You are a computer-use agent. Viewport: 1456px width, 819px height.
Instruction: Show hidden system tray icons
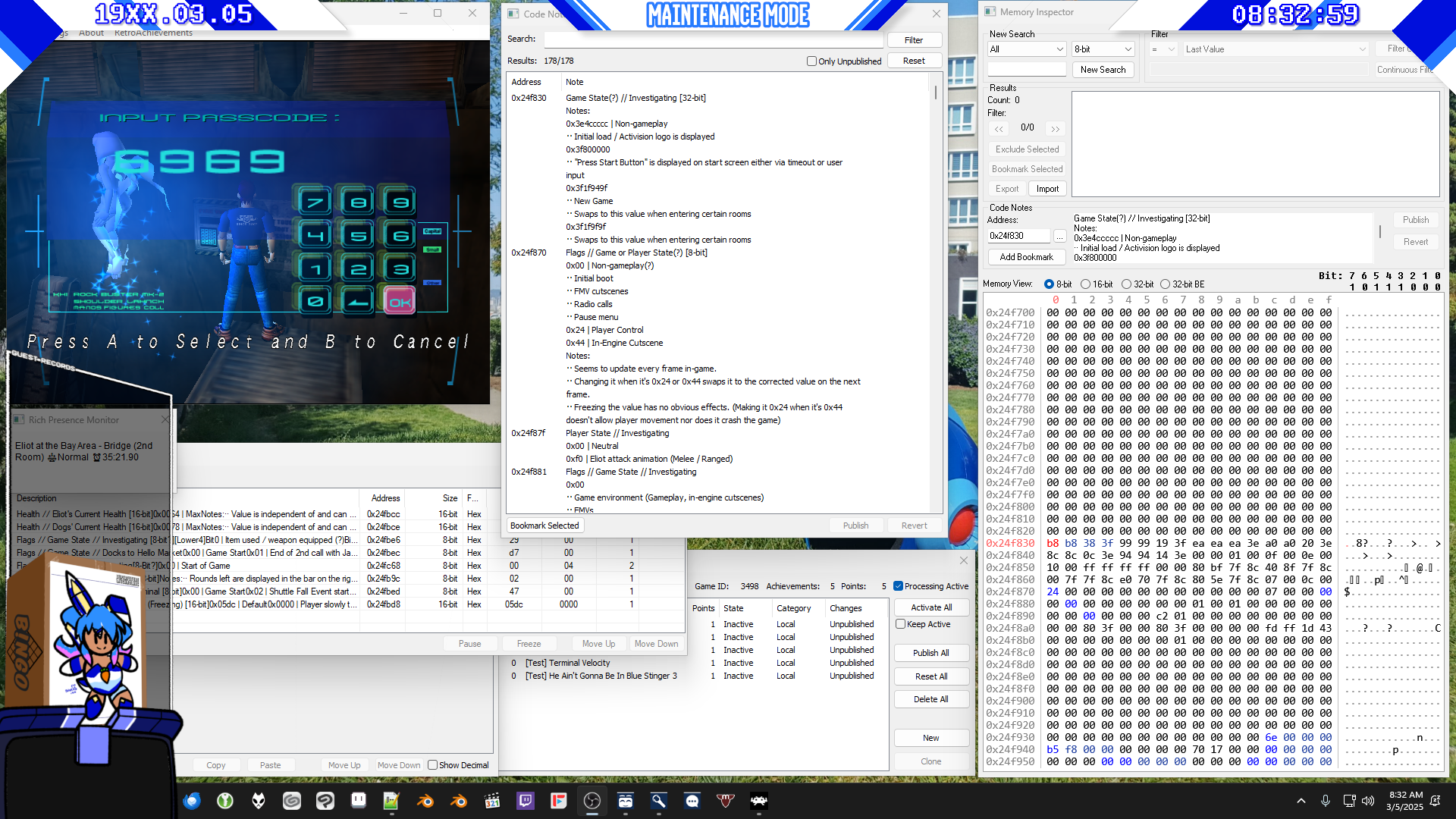1301,801
